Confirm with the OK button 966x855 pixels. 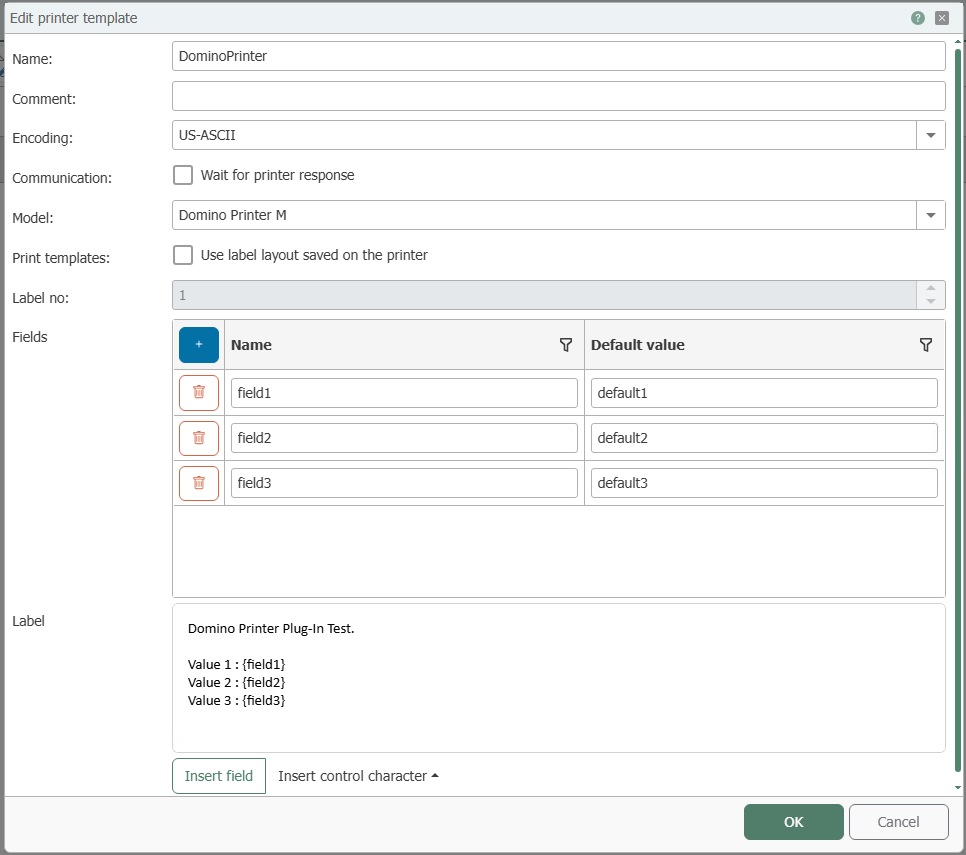(794, 822)
